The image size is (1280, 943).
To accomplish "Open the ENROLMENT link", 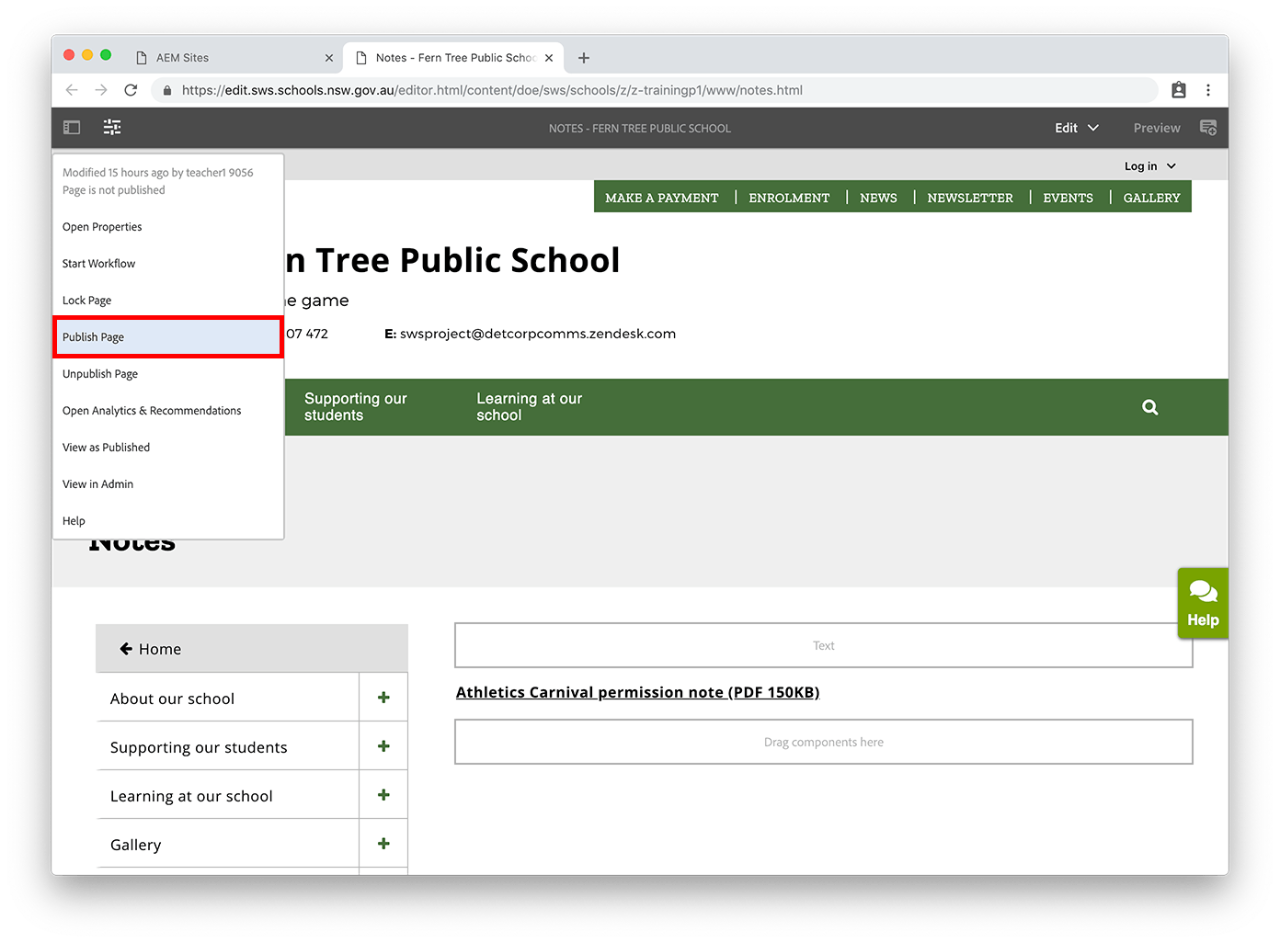I will [789, 198].
